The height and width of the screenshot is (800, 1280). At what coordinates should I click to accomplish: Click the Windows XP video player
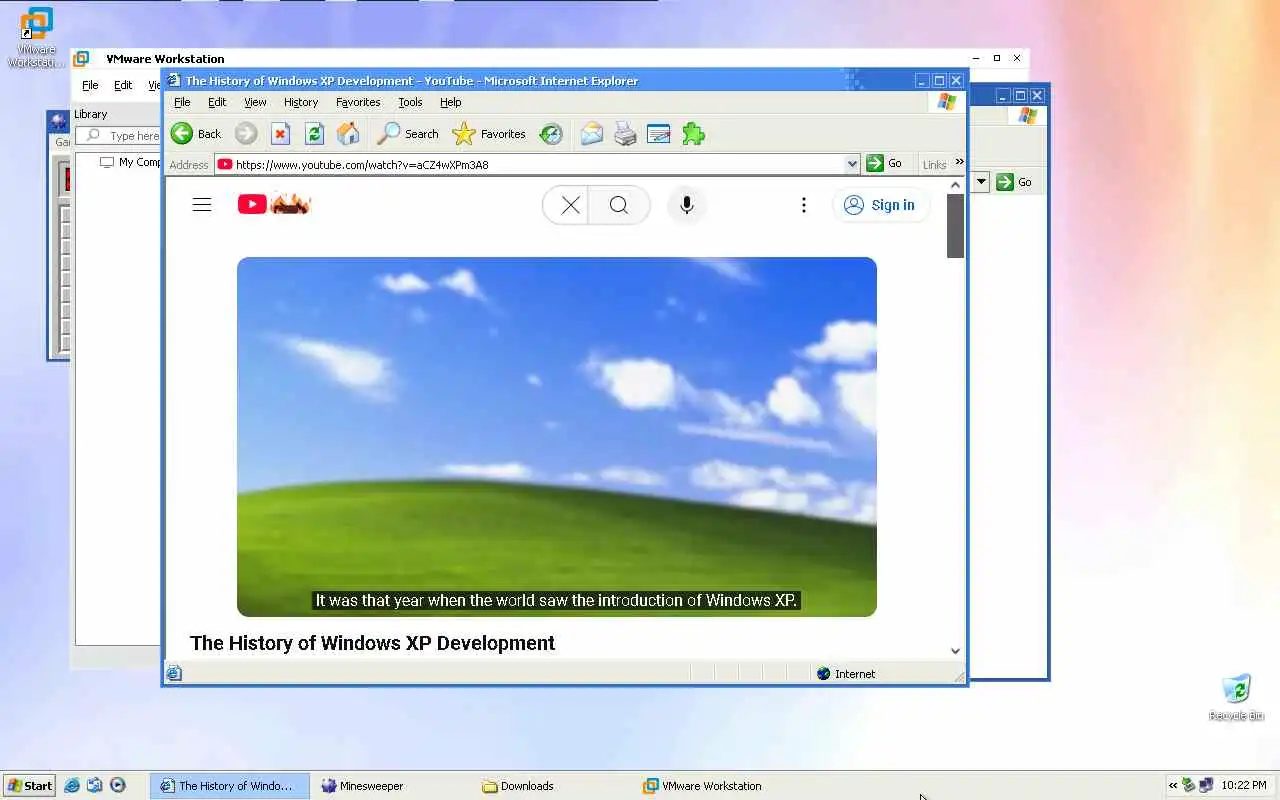(x=557, y=437)
